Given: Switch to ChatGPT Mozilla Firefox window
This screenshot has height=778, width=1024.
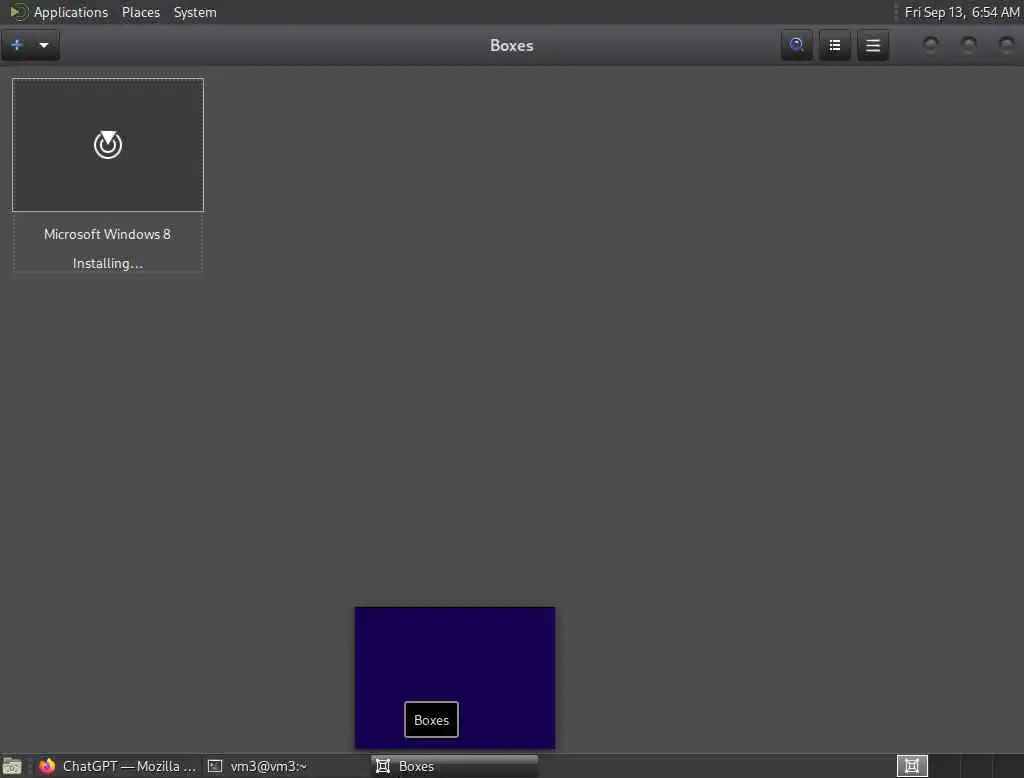Looking at the screenshot, I should 118,766.
